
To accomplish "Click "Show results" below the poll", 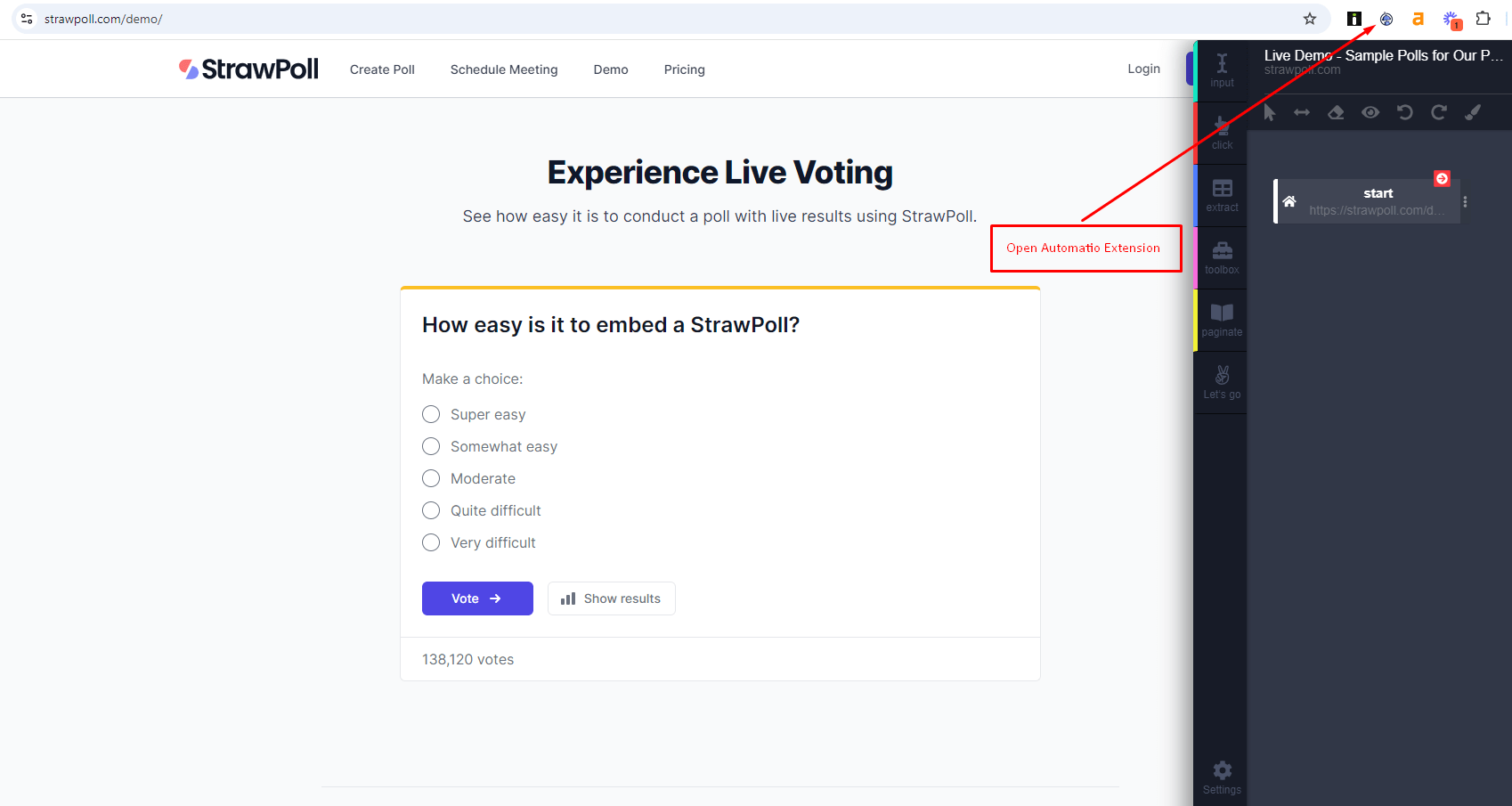I will pyautogui.click(x=611, y=598).
